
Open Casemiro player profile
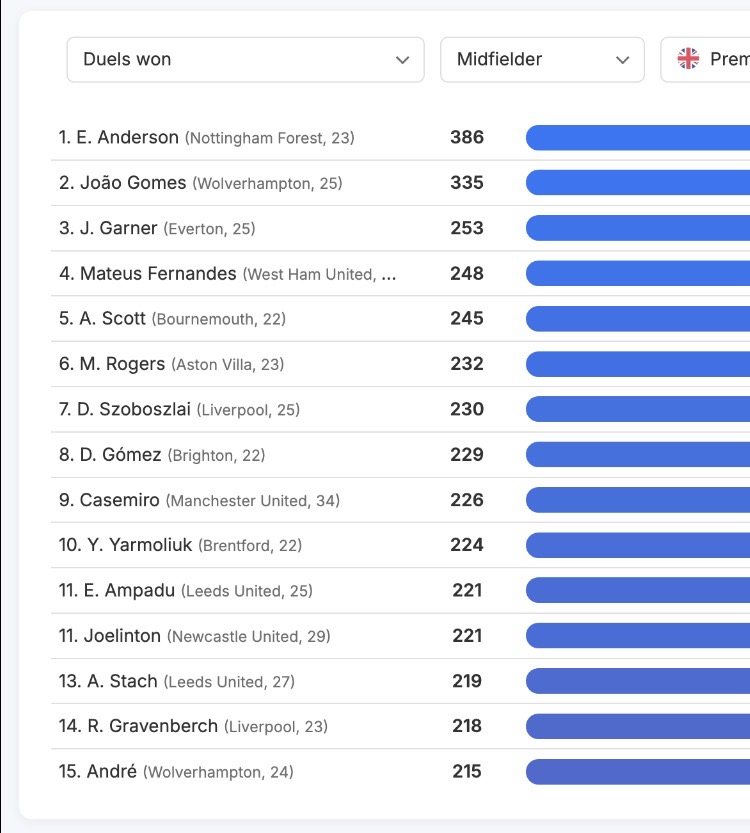tap(119, 500)
